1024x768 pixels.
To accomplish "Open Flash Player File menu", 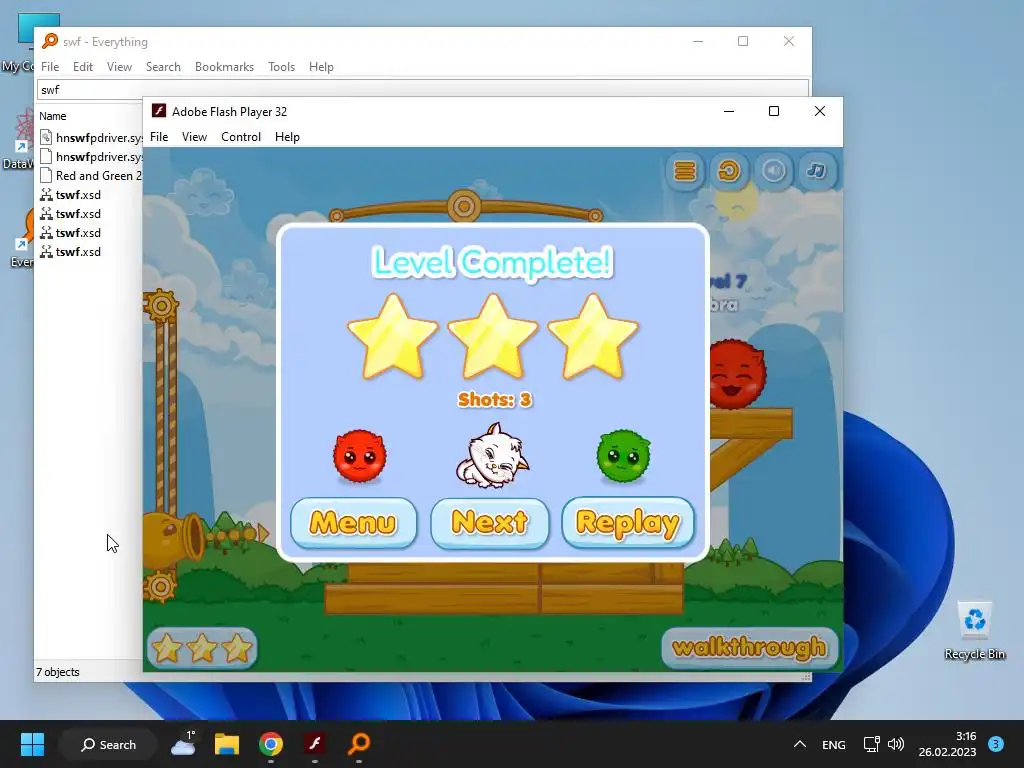I will point(159,137).
